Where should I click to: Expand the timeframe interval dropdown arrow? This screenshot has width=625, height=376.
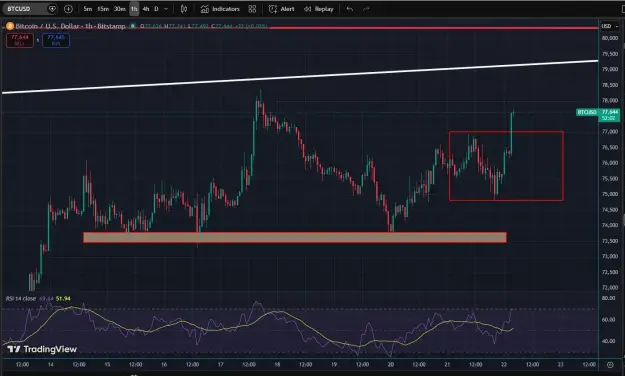point(166,9)
